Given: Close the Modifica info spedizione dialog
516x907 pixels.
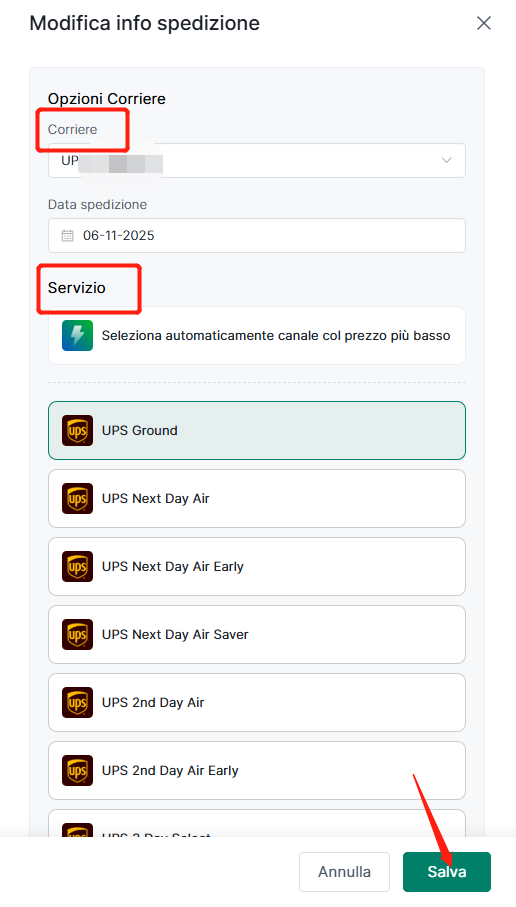Looking at the screenshot, I should (484, 23).
